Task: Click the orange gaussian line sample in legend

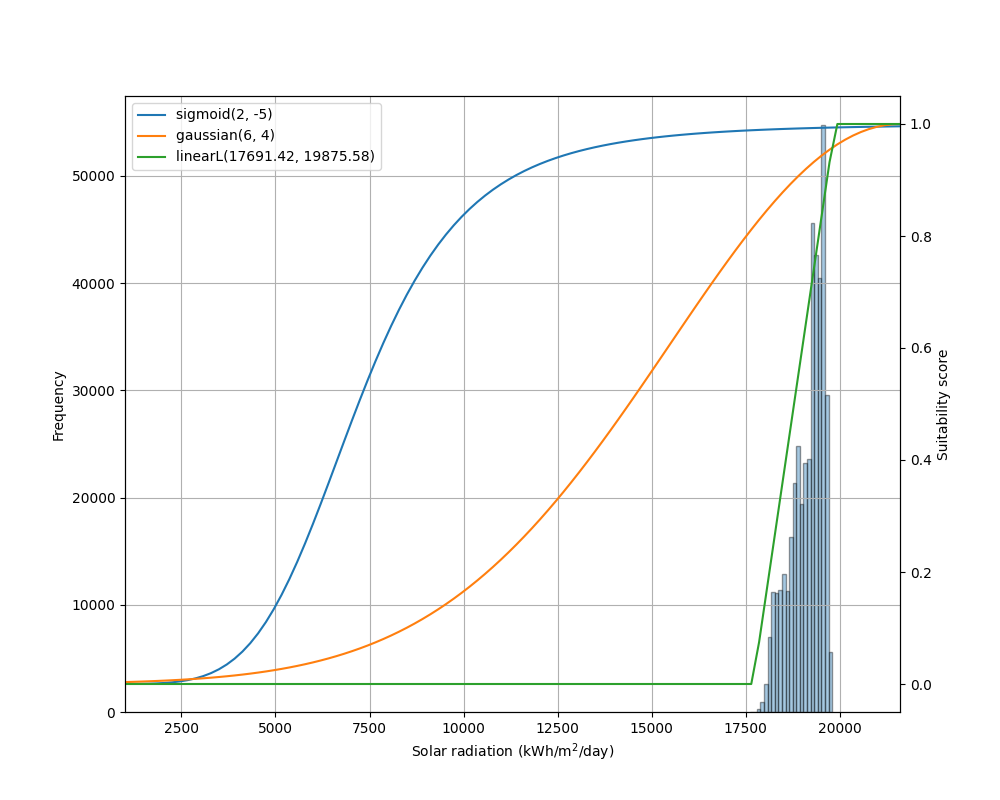Action: (153, 136)
